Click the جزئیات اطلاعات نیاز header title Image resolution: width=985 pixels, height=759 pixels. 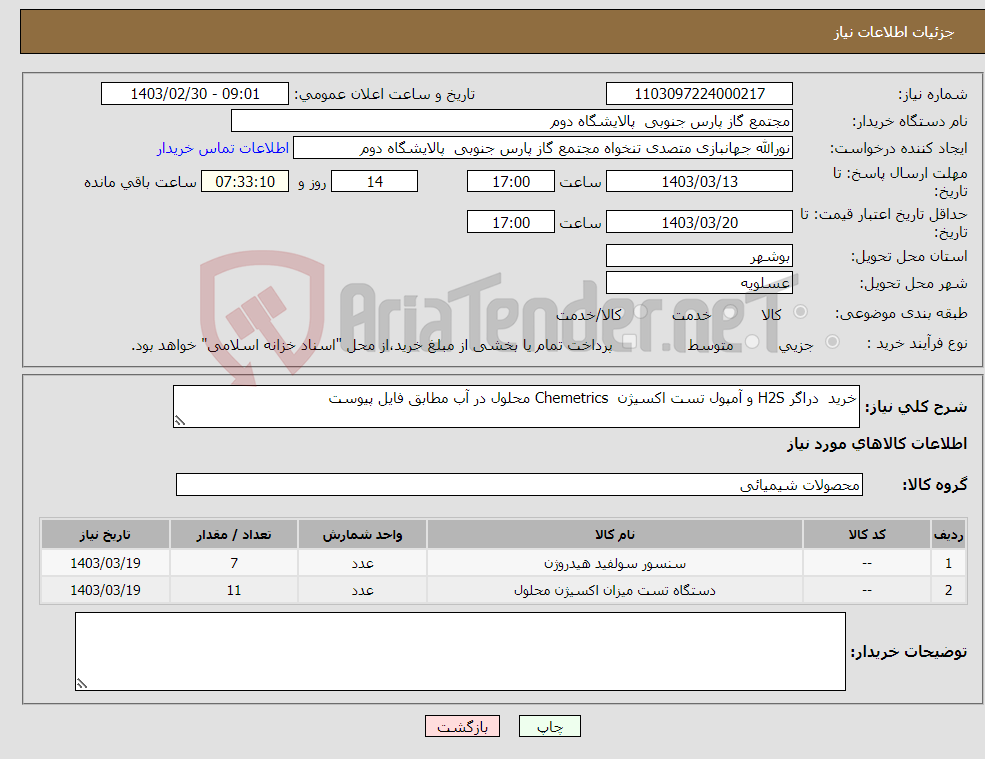(894, 32)
